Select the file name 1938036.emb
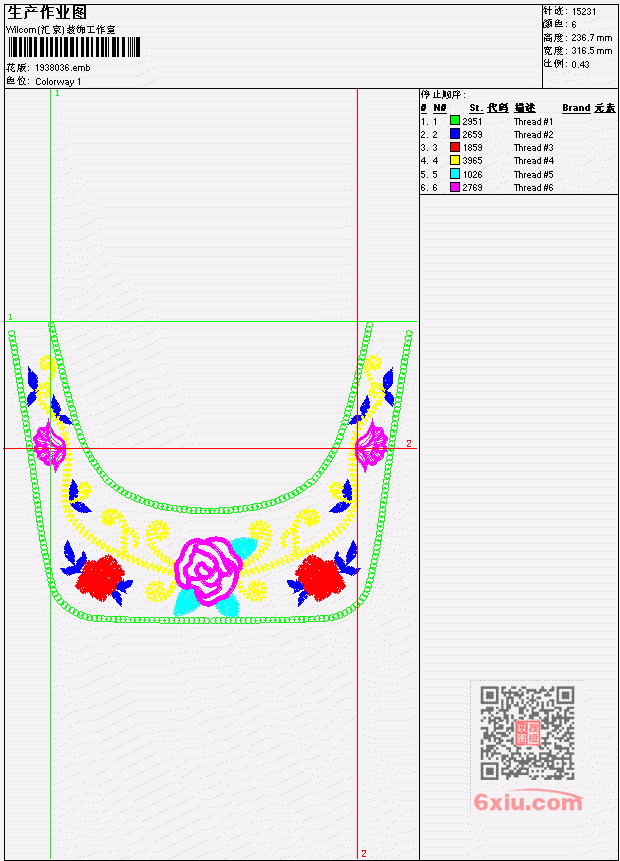Image resolution: width=620 pixels, height=861 pixels. (63, 68)
